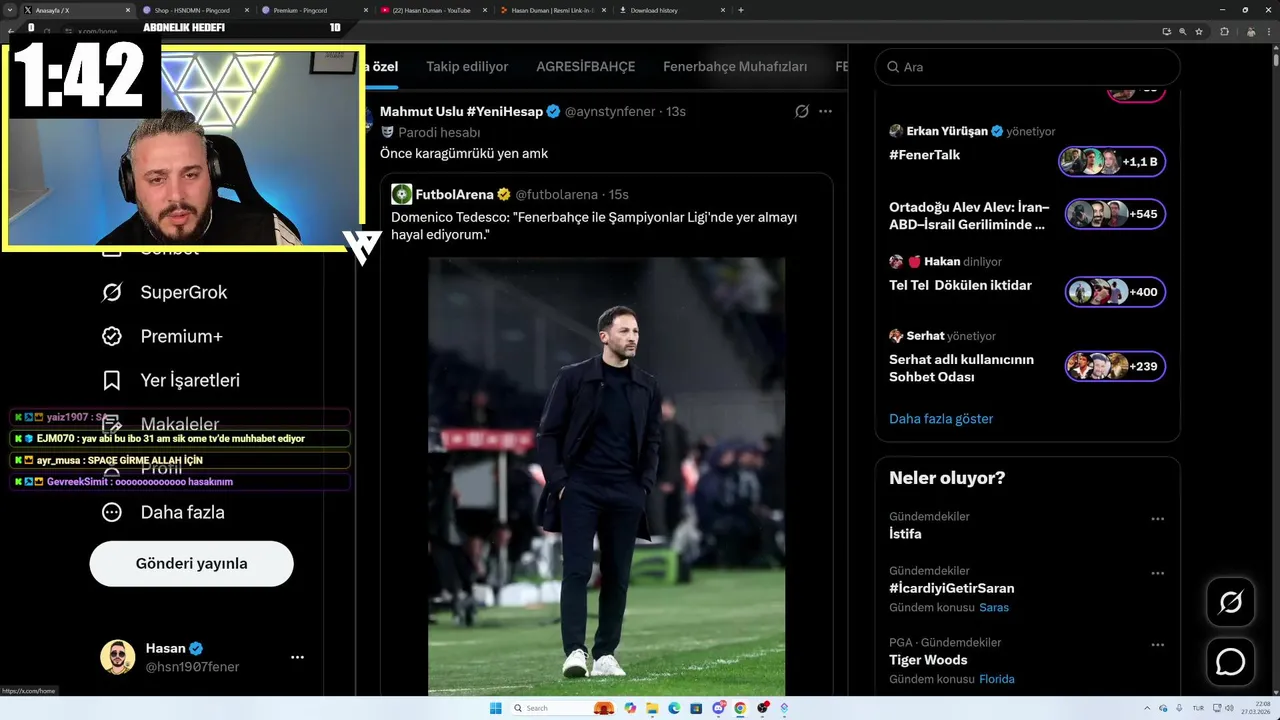Open more options for #İcardiyiGetirSaran trend

pyautogui.click(x=1157, y=573)
